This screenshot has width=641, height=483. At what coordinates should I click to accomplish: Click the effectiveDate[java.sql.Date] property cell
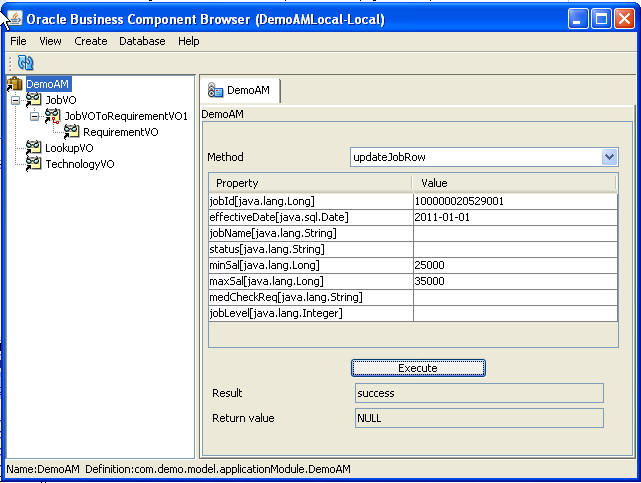click(x=311, y=217)
